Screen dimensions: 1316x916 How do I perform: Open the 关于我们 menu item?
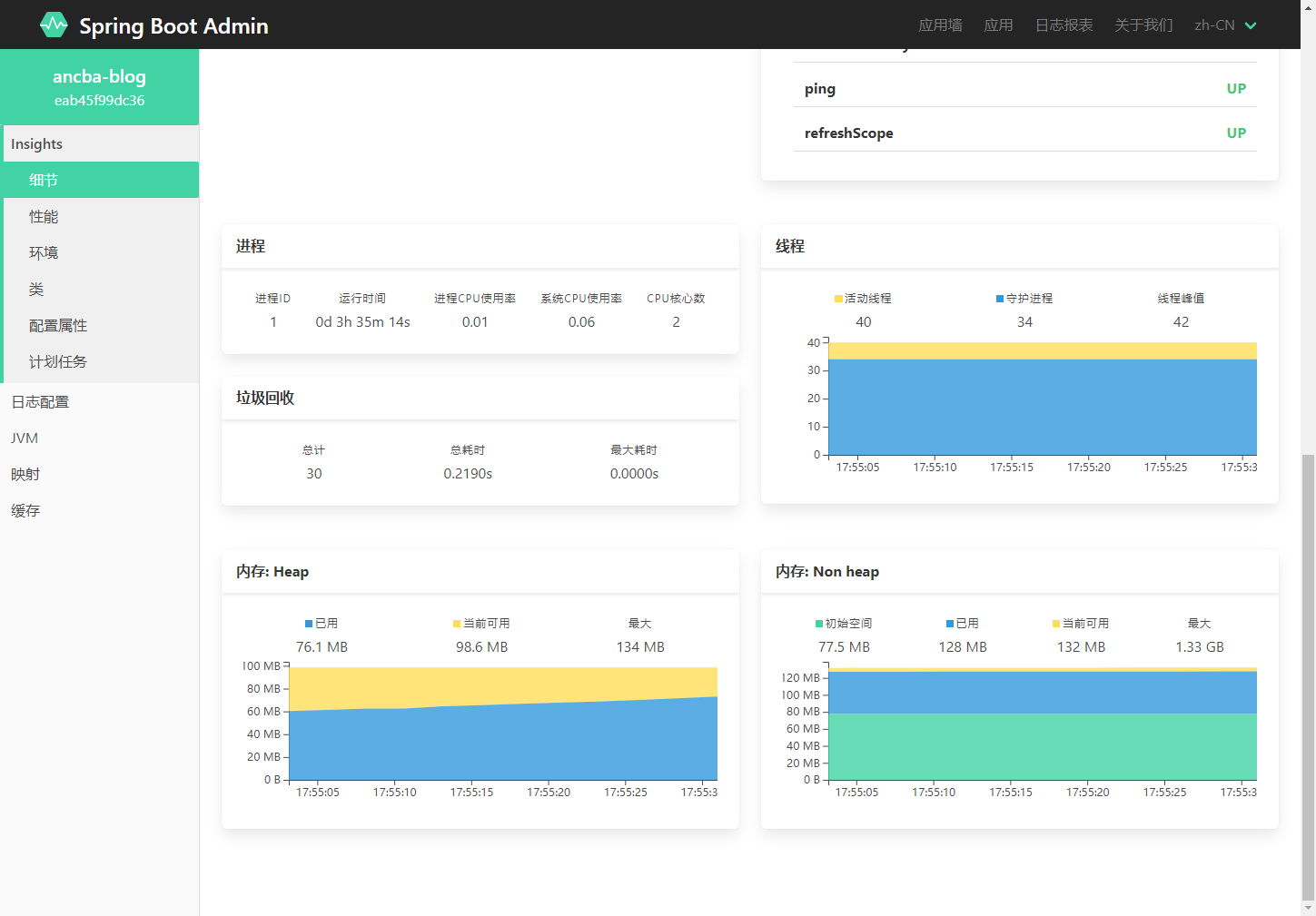pos(1143,25)
